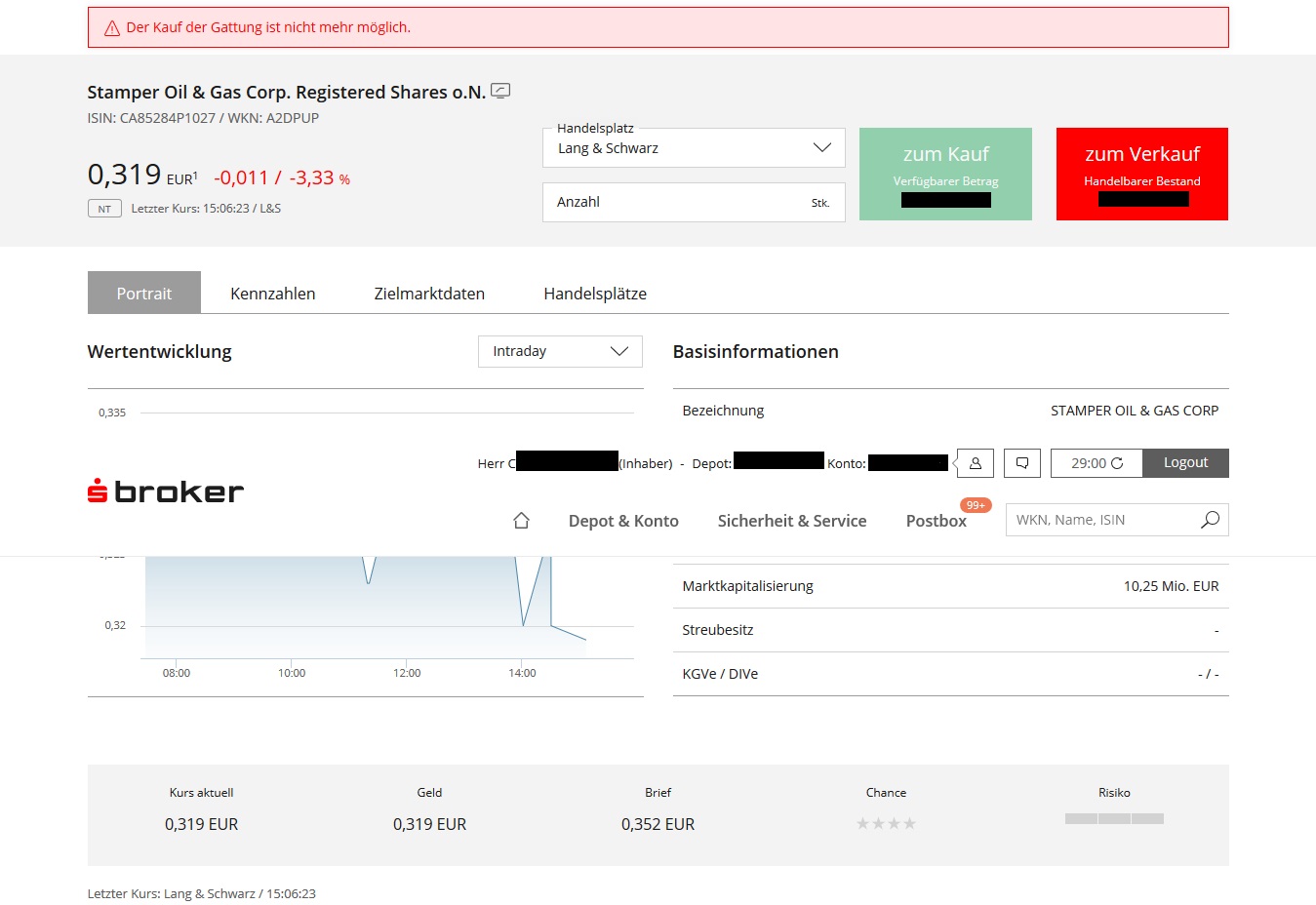Viewport: 1316px width, 905px height.
Task: Click the S Broker logo
Action: [x=164, y=491]
